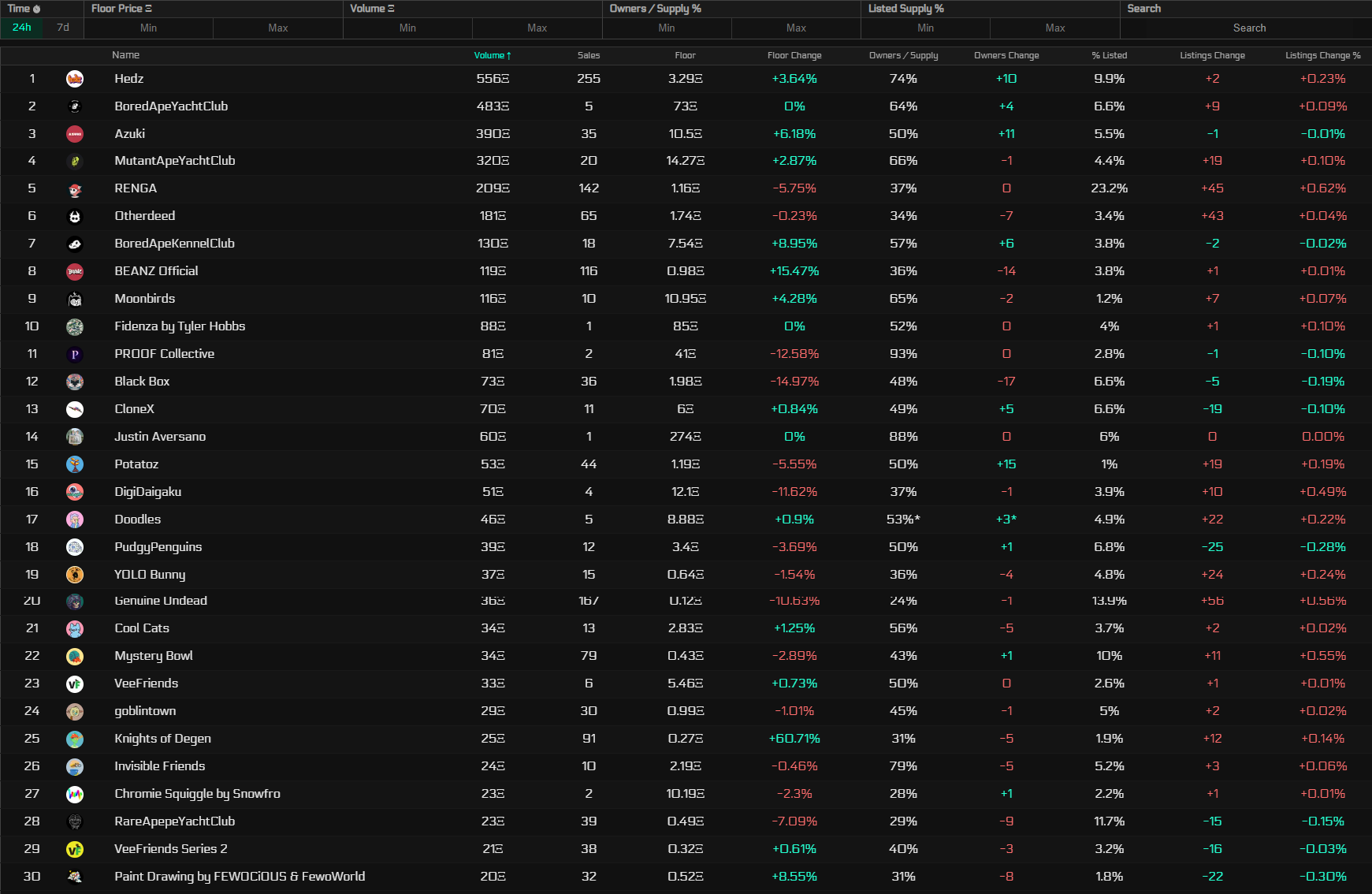Click the Fidenza by Tyler Hobbs thumbnail icon

point(75,326)
